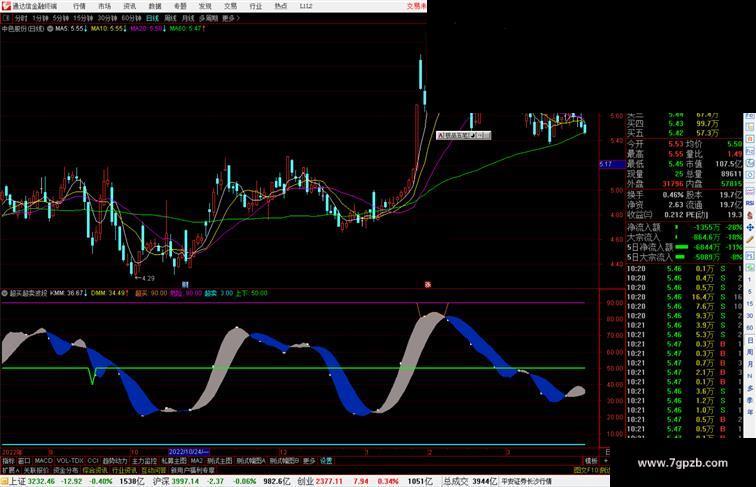
Task: Open the 多周期 view tab
Action: coord(208,18)
